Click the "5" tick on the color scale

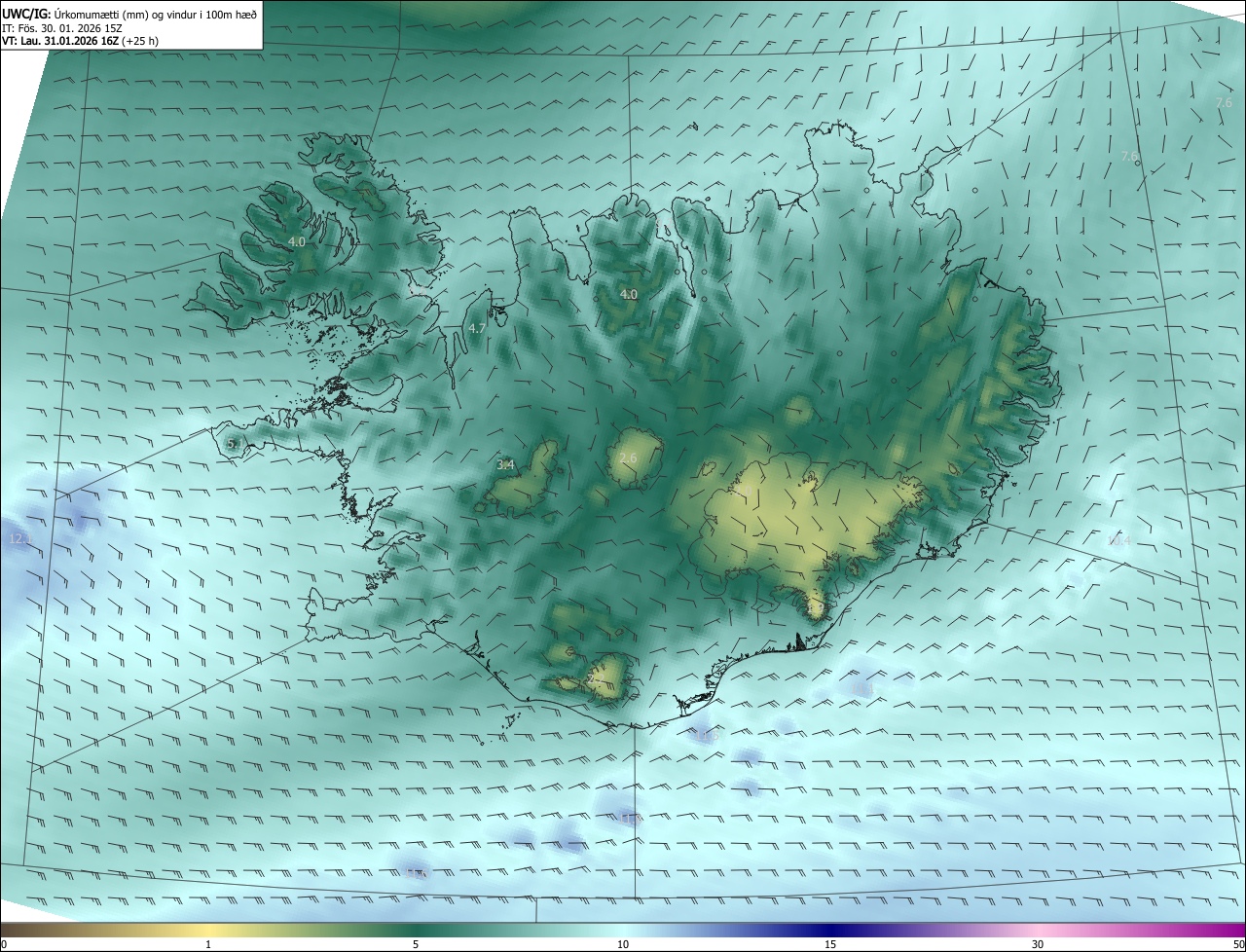[416, 944]
